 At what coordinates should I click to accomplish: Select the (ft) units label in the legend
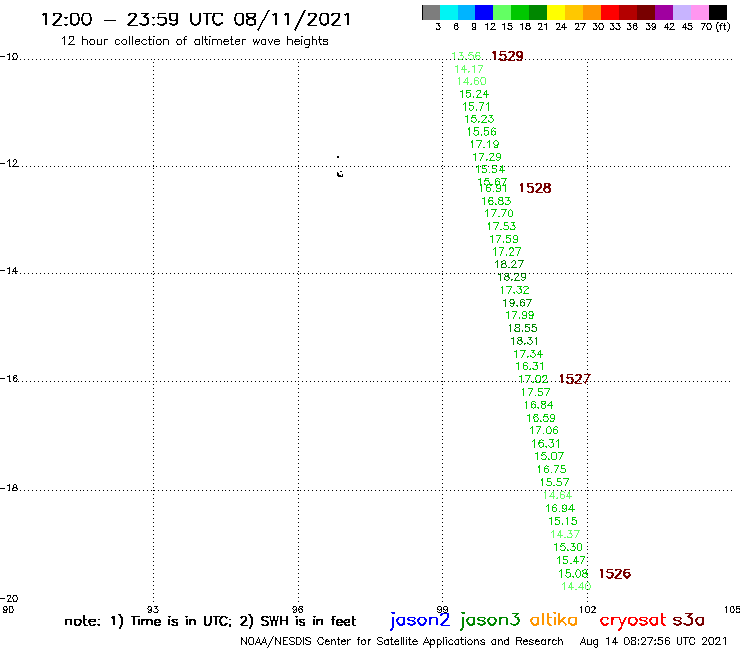point(723,26)
